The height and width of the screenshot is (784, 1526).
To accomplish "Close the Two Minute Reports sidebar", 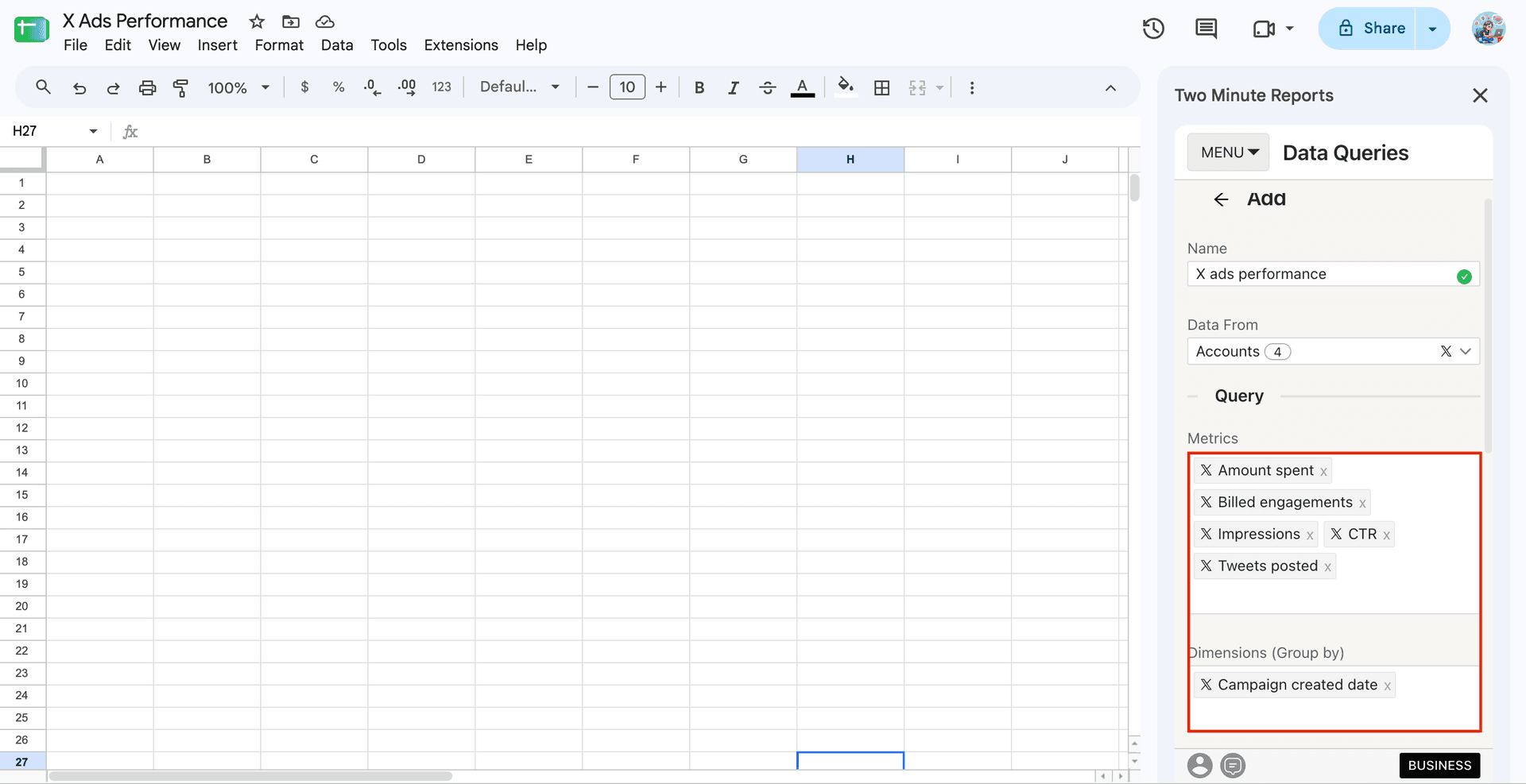I will (1479, 96).
